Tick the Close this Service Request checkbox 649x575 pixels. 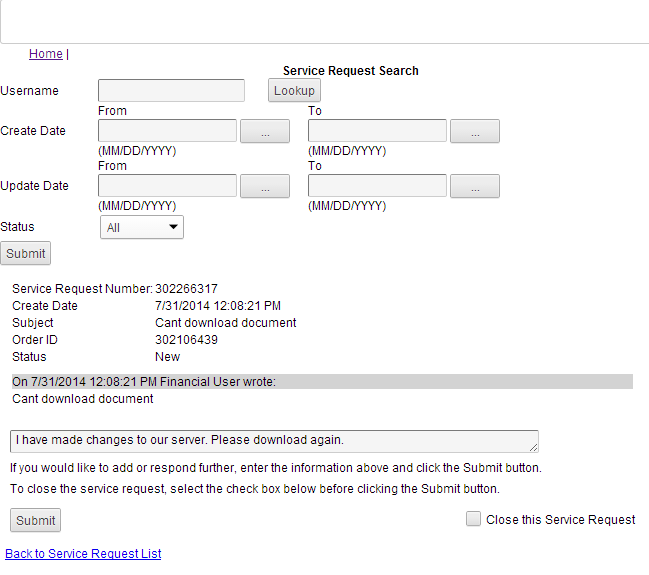(474, 519)
